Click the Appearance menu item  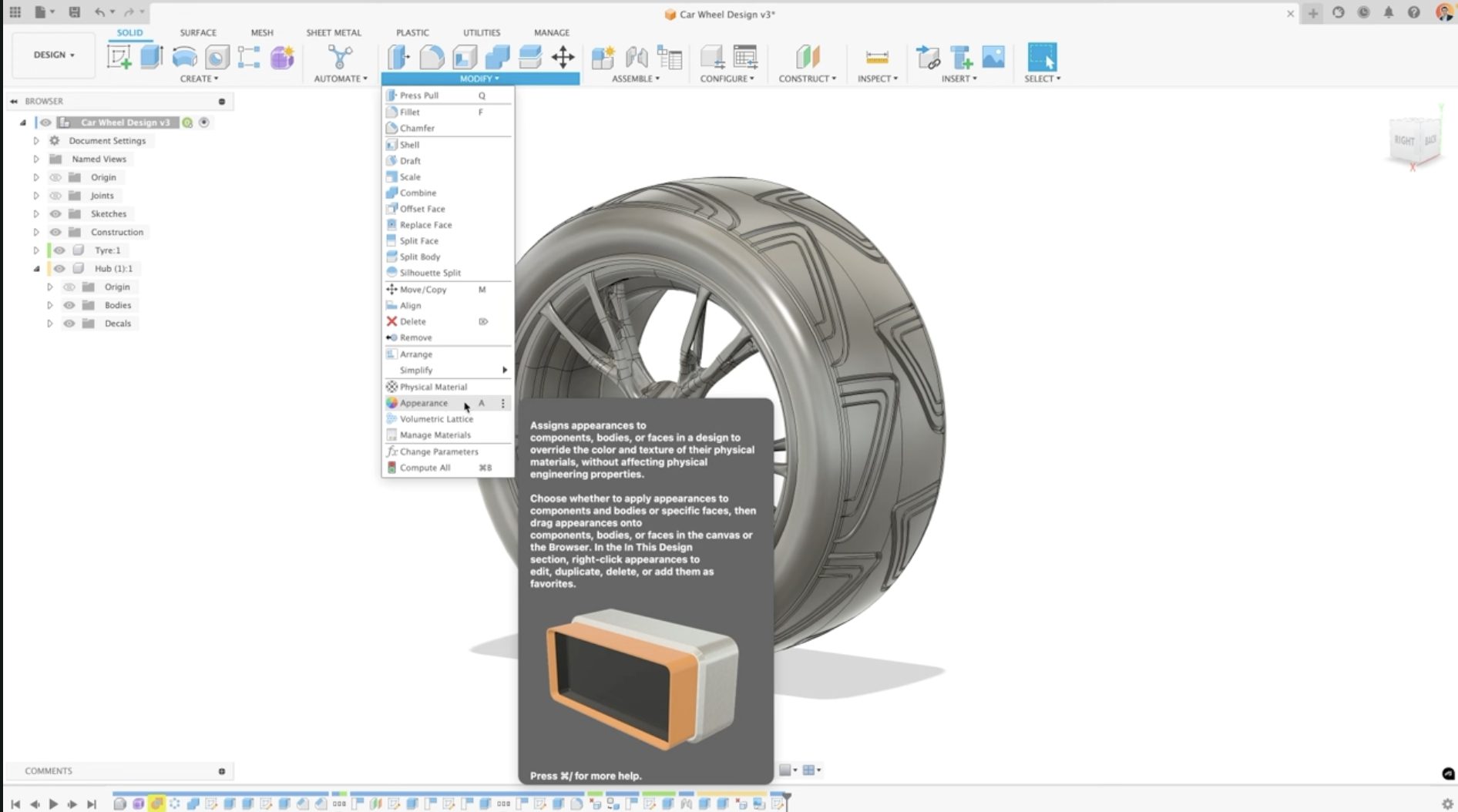pos(423,402)
